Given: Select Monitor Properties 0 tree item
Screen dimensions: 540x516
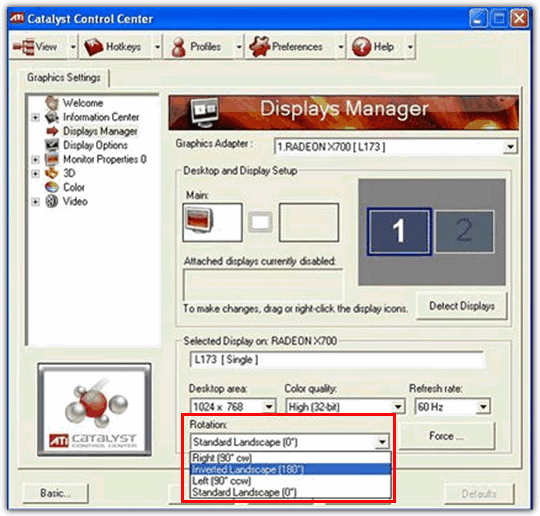Looking at the screenshot, I should tap(105, 159).
